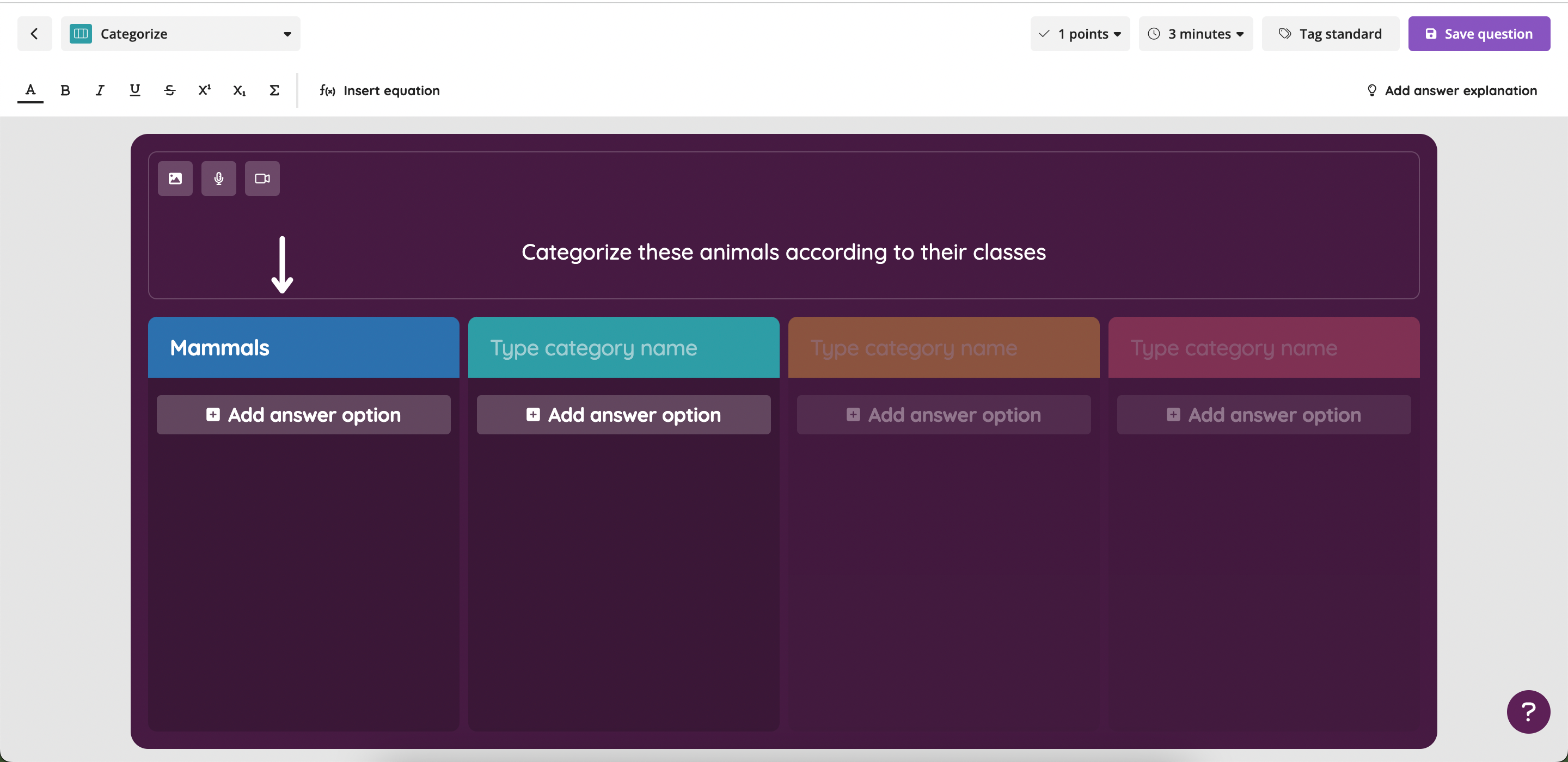Go back using the left chevron

(x=35, y=34)
